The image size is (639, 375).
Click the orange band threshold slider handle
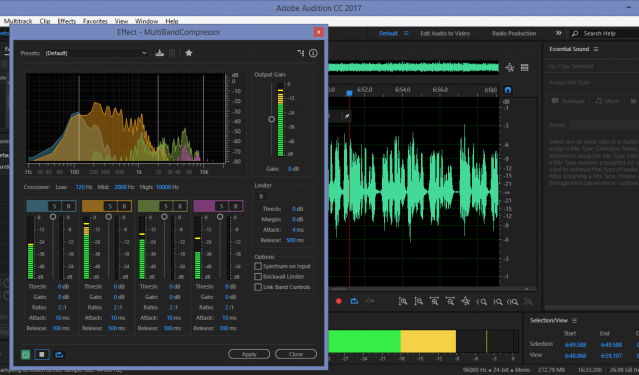click(x=108, y=217)
